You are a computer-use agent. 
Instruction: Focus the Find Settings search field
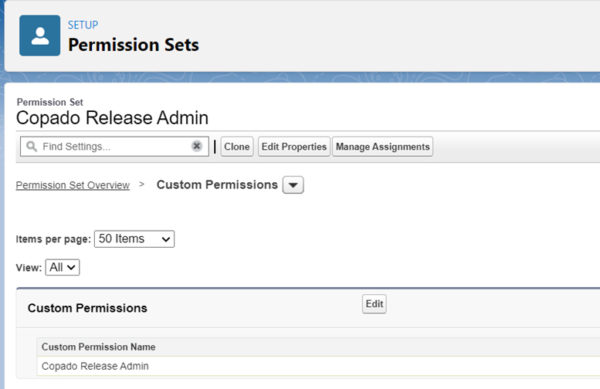114,146
